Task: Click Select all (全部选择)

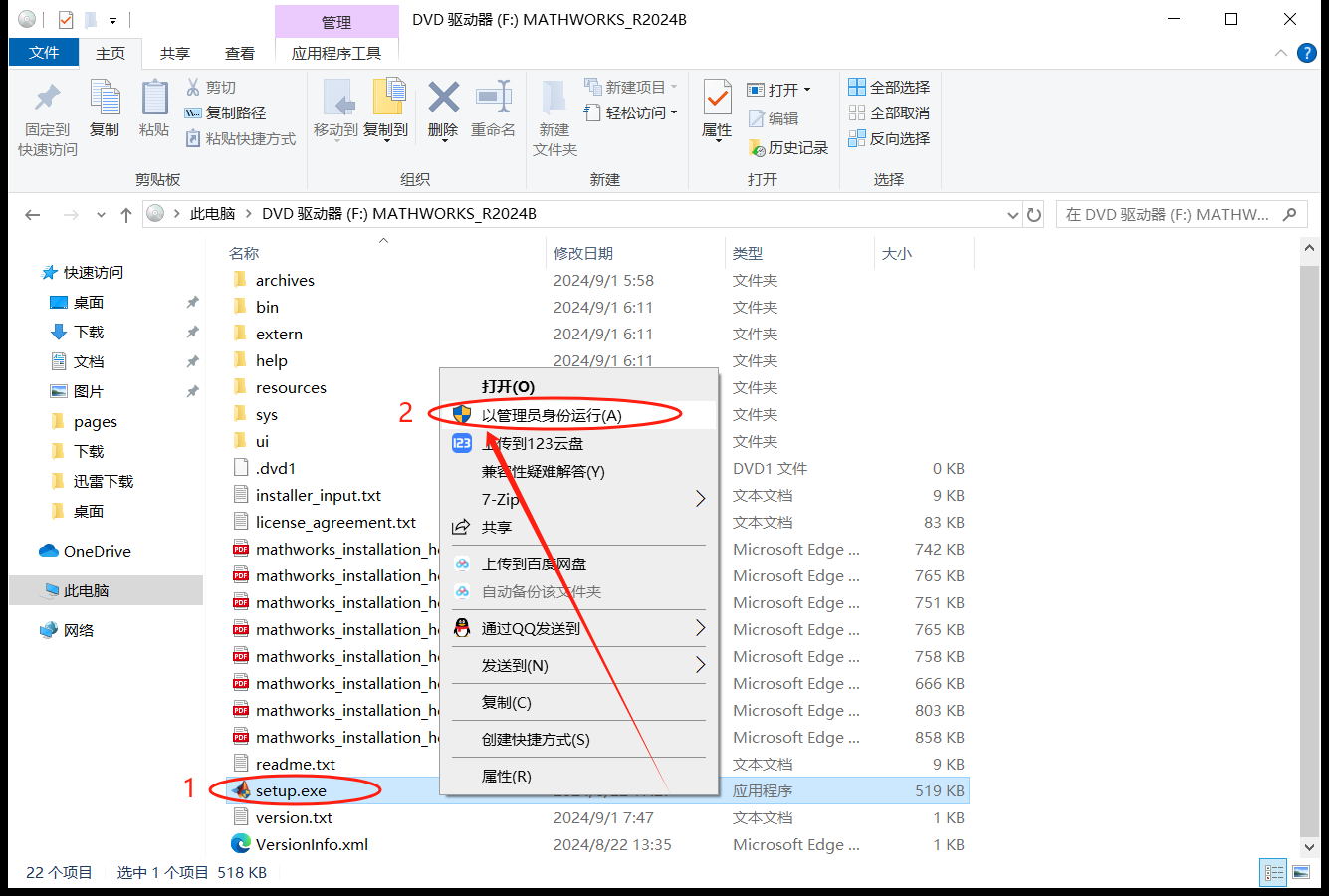Action: coord(889,87)
